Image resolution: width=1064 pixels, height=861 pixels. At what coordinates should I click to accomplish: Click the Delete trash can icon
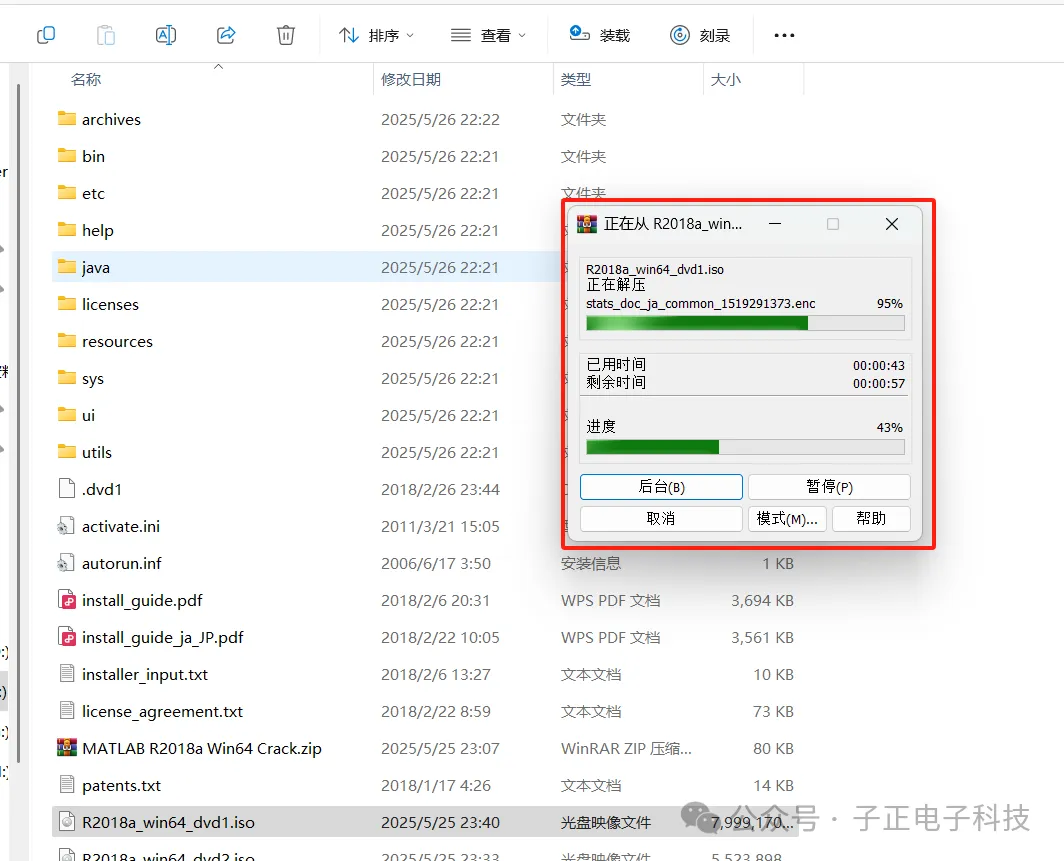pos(286,35)
